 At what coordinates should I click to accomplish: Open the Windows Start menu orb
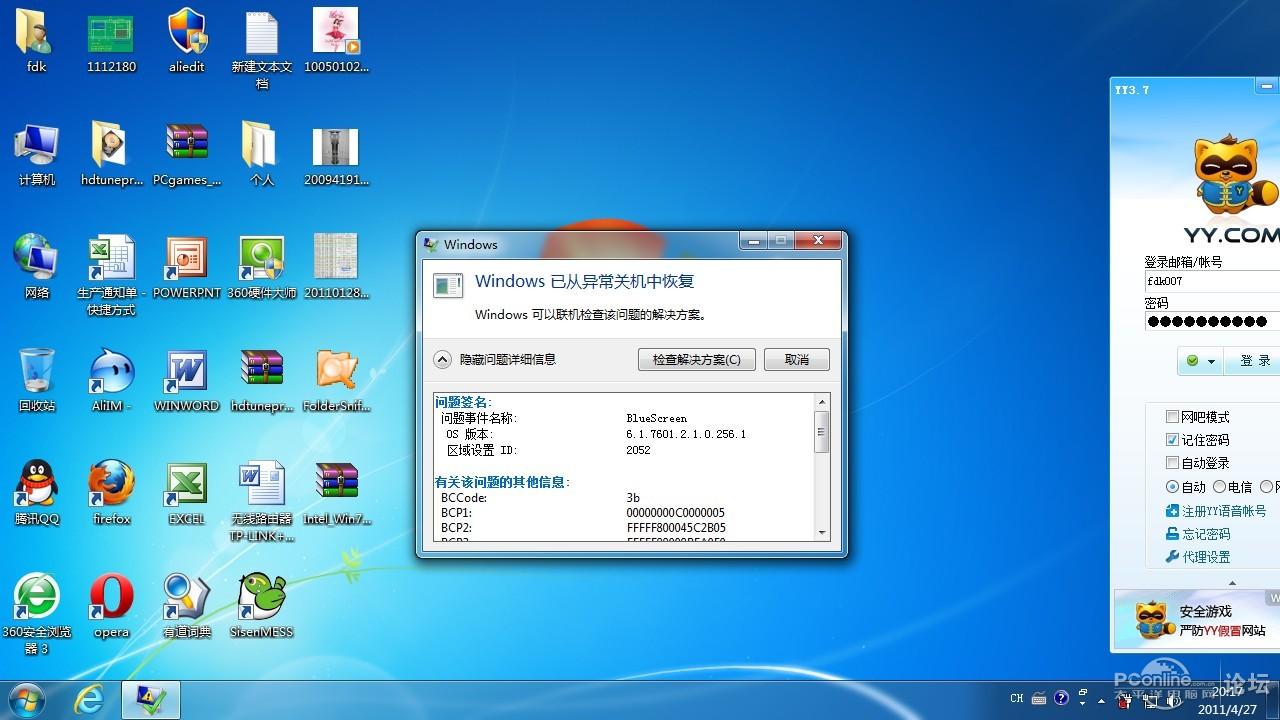pos(26,698)
